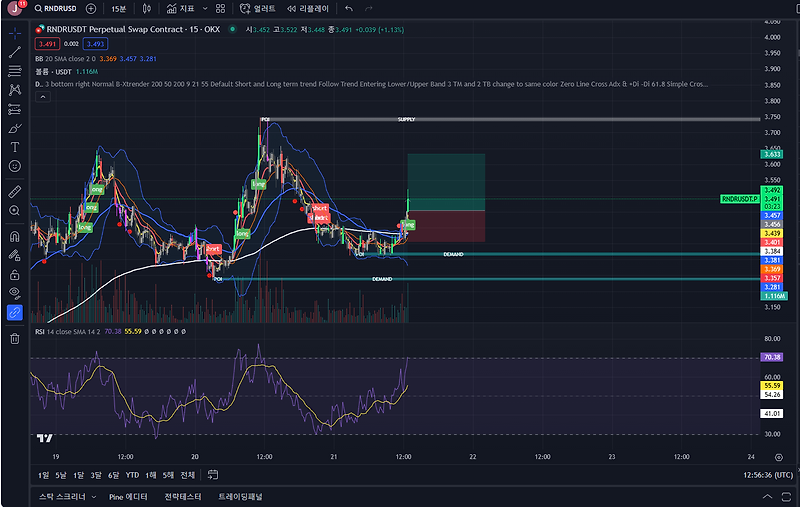Select the brush drawing tool
Screen dimensions: 800x507
pos(15,128)
